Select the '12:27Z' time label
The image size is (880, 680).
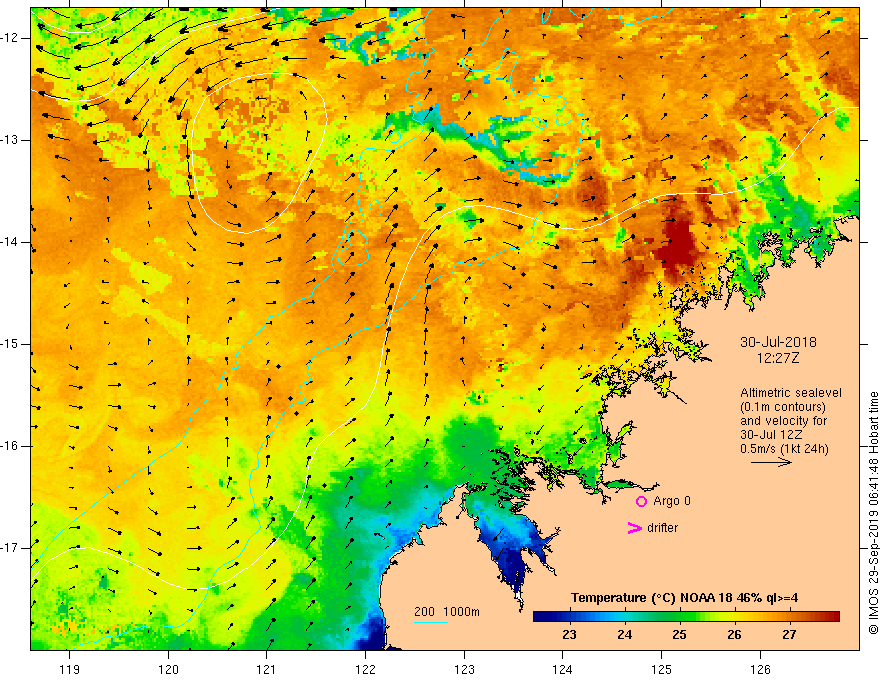coord(777,357)
